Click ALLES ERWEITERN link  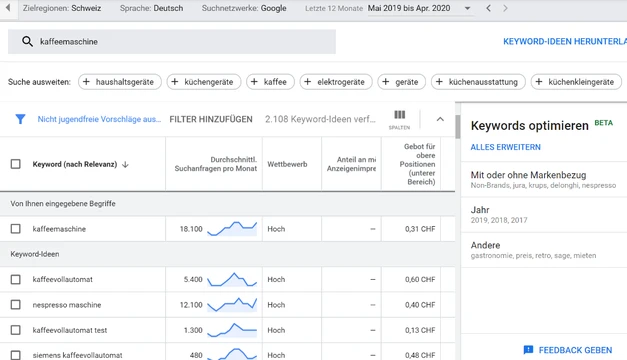point(505,147)
